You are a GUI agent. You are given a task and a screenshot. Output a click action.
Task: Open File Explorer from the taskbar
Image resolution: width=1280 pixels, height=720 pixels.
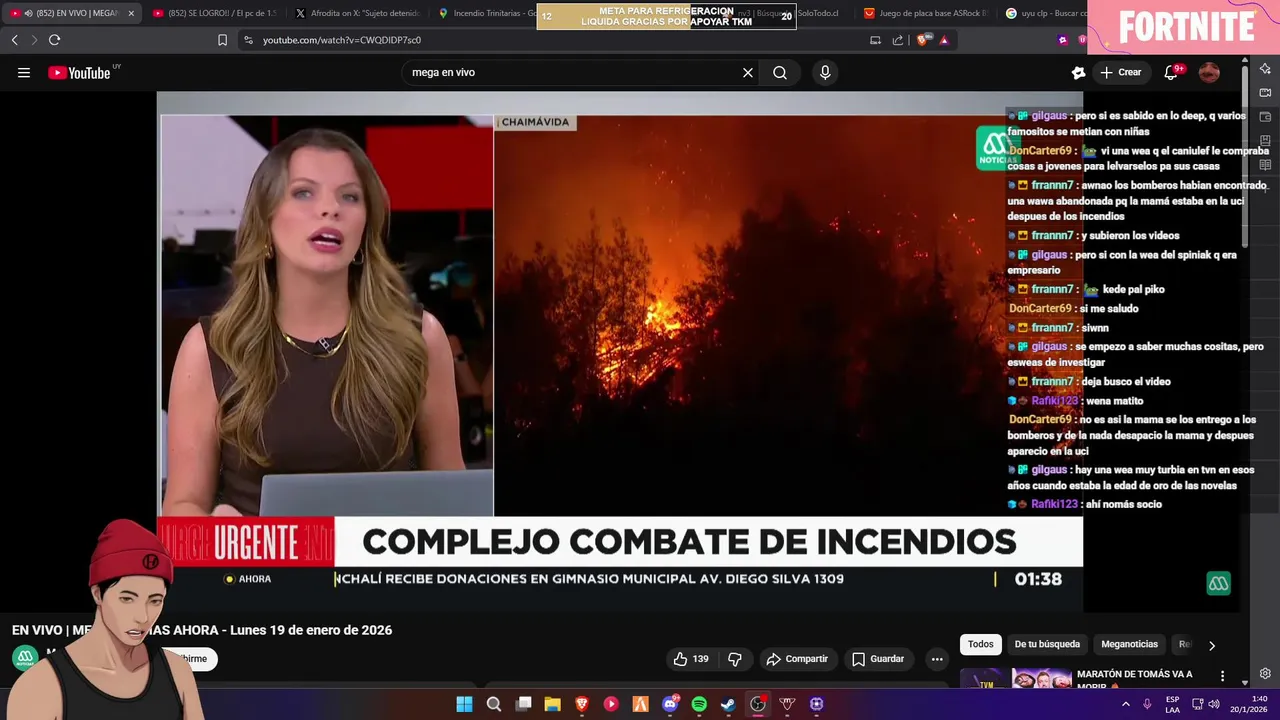coord(552,704)
